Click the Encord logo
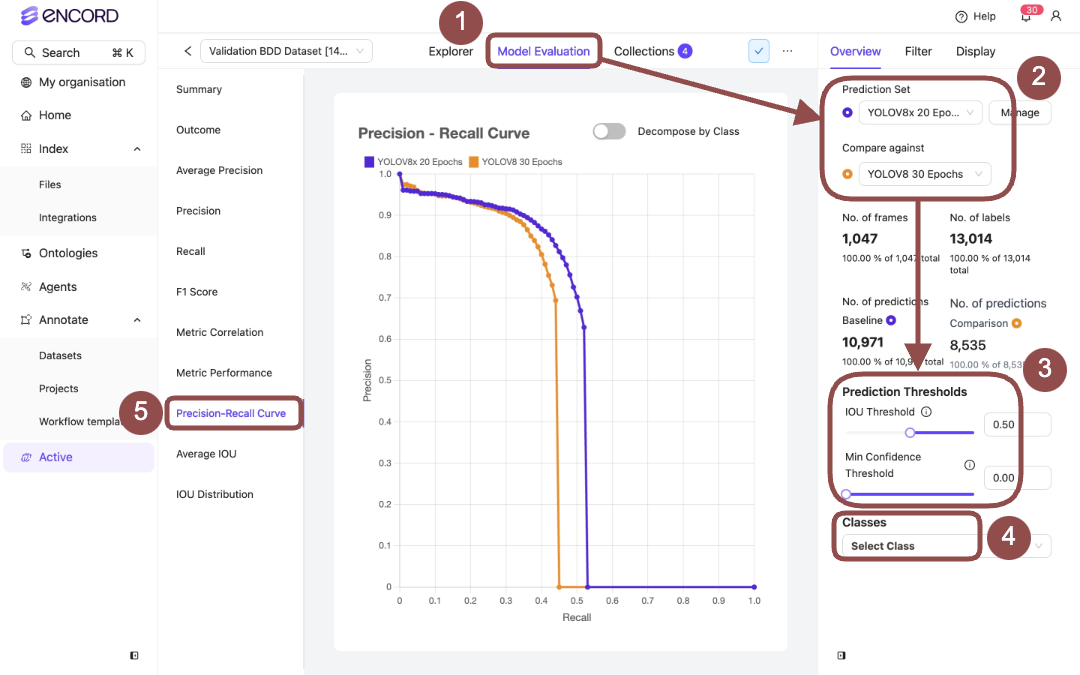Image resolution: width=1080 pixels, height=675 pixels. [69, 15]
